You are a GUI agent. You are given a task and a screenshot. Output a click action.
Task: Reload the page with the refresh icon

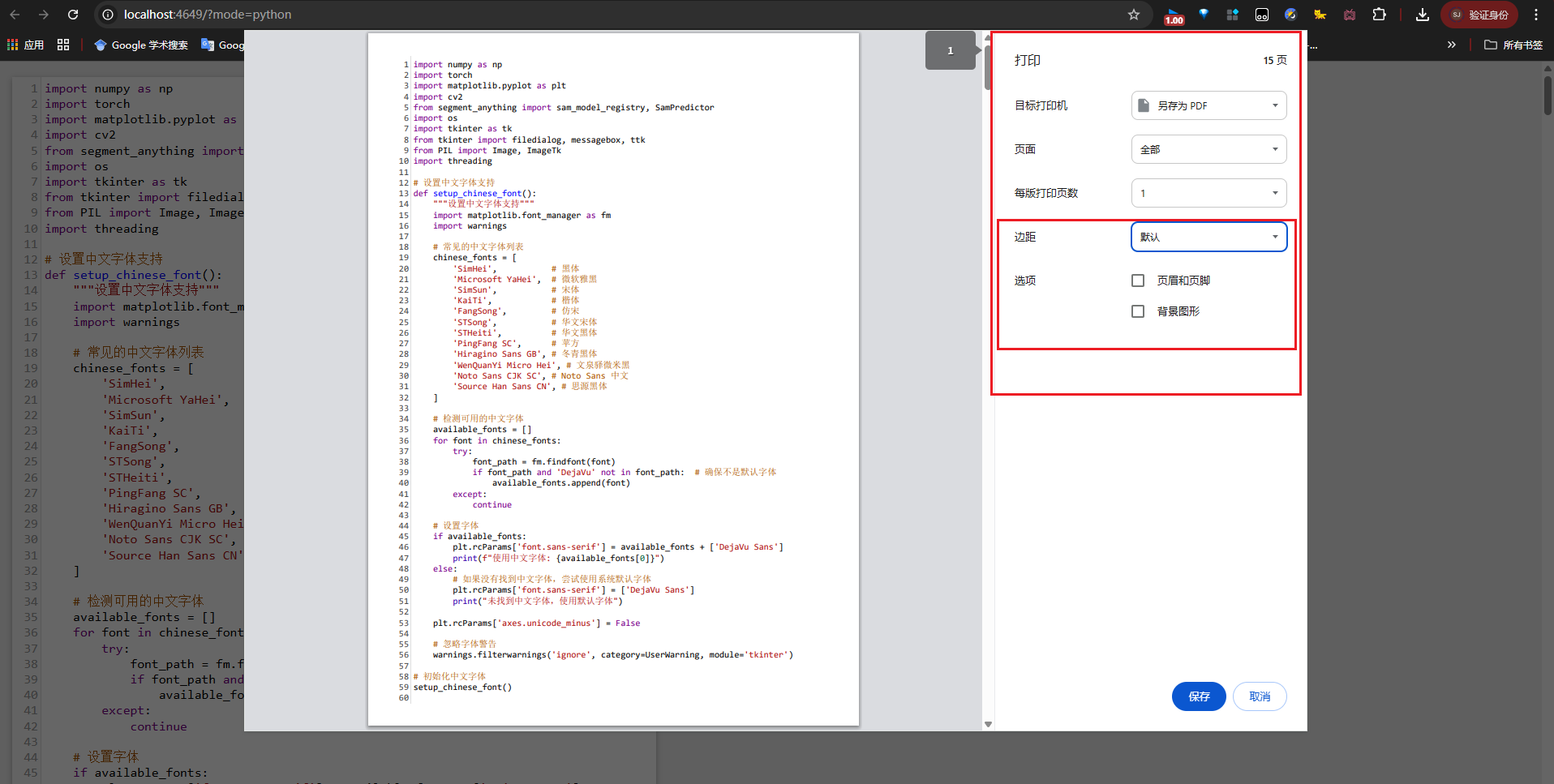coord(73,15)
